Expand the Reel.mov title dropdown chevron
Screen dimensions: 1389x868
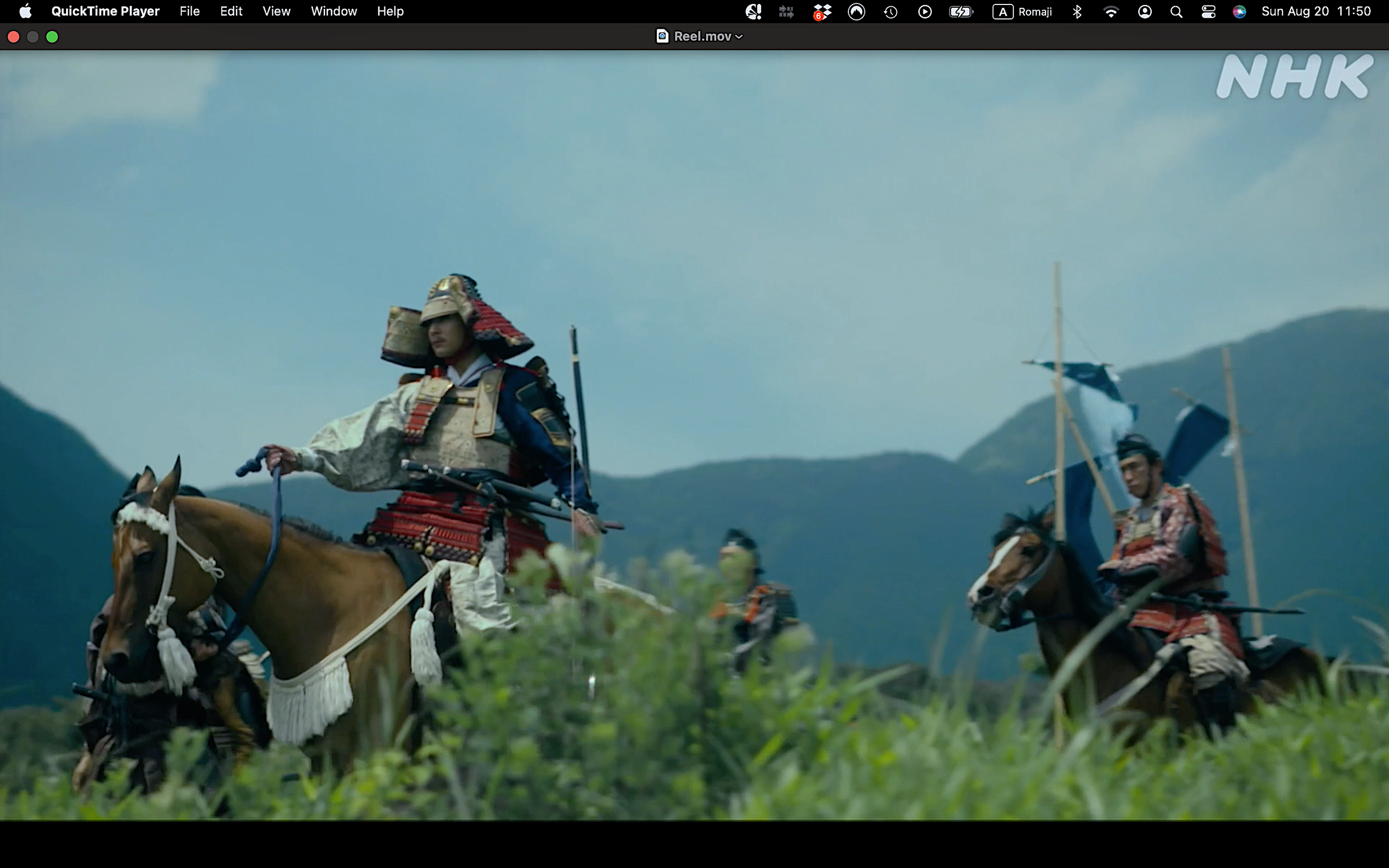[739, 37]
